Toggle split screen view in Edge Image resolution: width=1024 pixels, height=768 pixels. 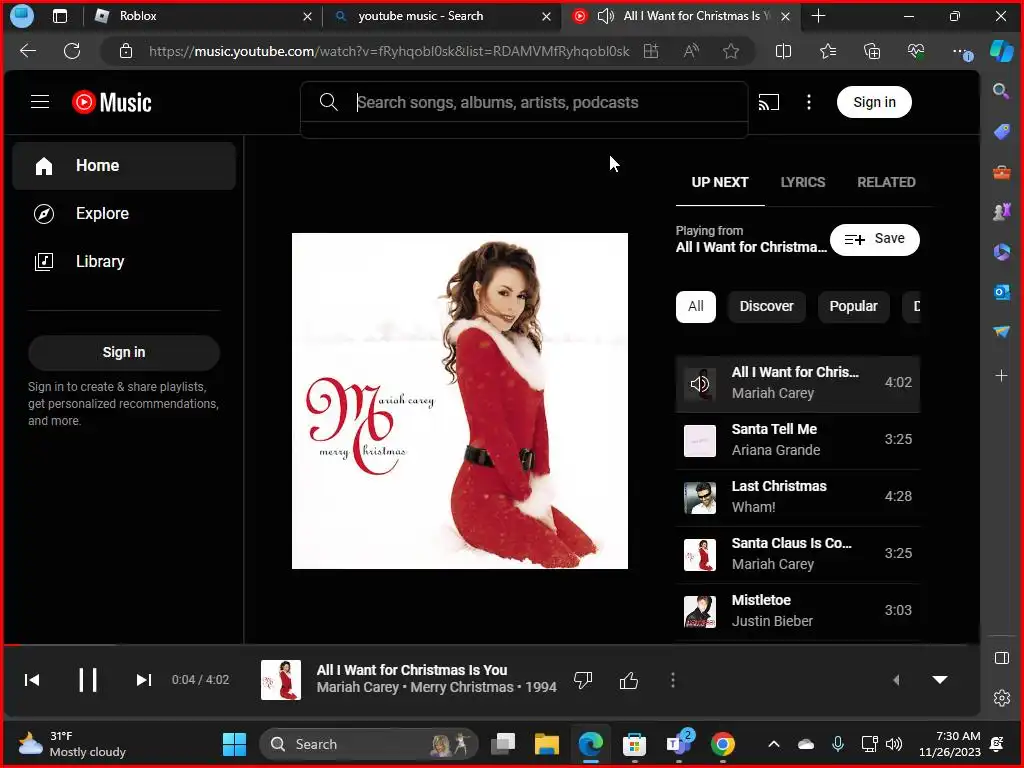[783, 51]
